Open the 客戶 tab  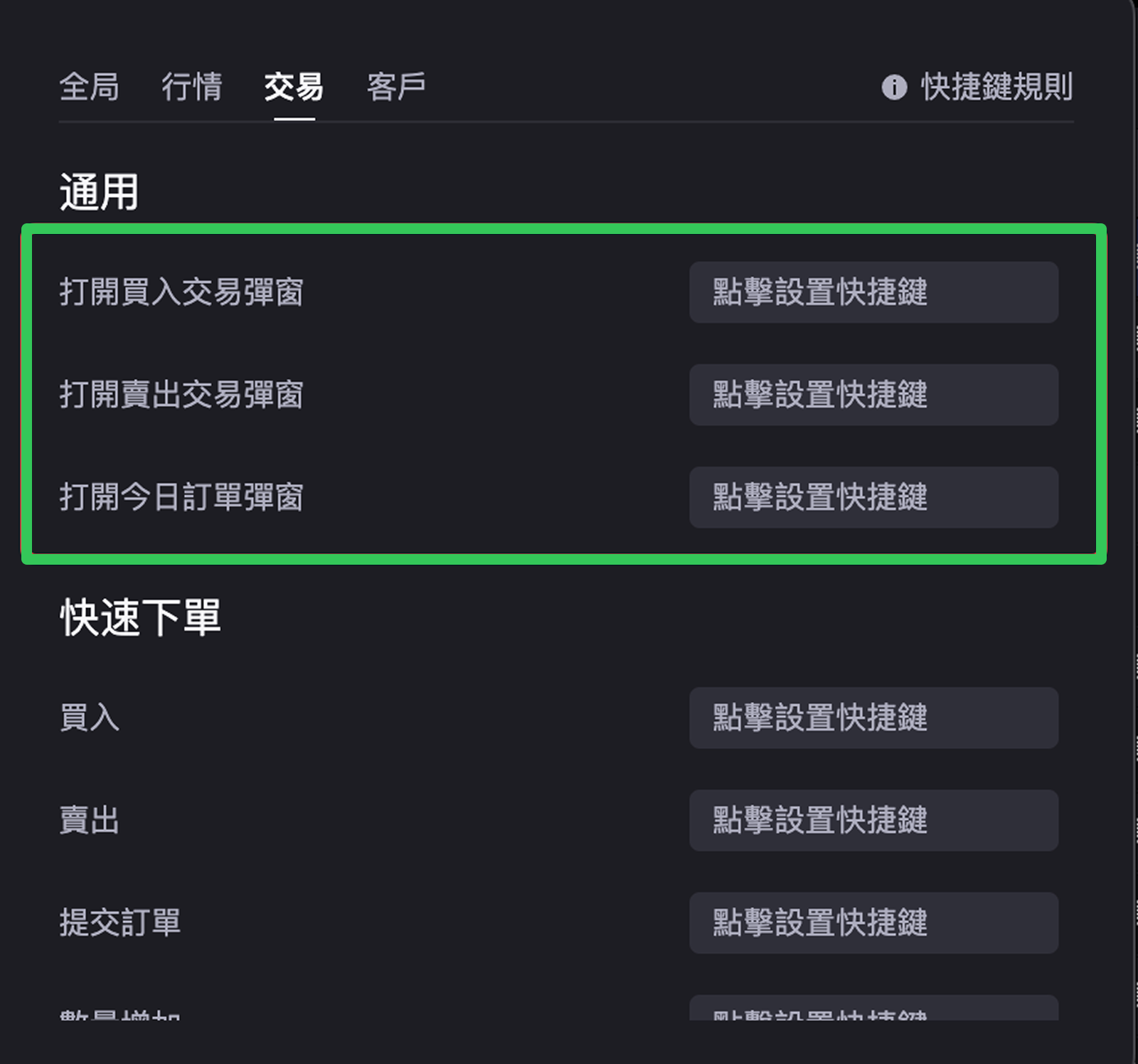pyautogui.click(x=396, y=87)
